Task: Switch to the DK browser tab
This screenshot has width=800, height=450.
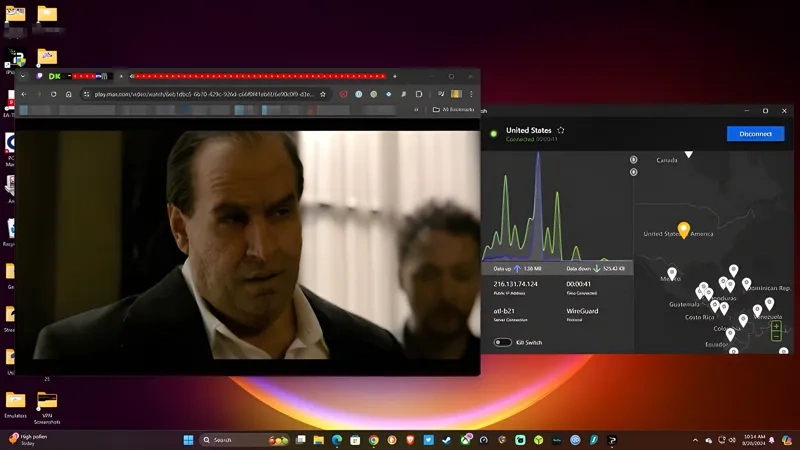Action: (x=54, y=76)
